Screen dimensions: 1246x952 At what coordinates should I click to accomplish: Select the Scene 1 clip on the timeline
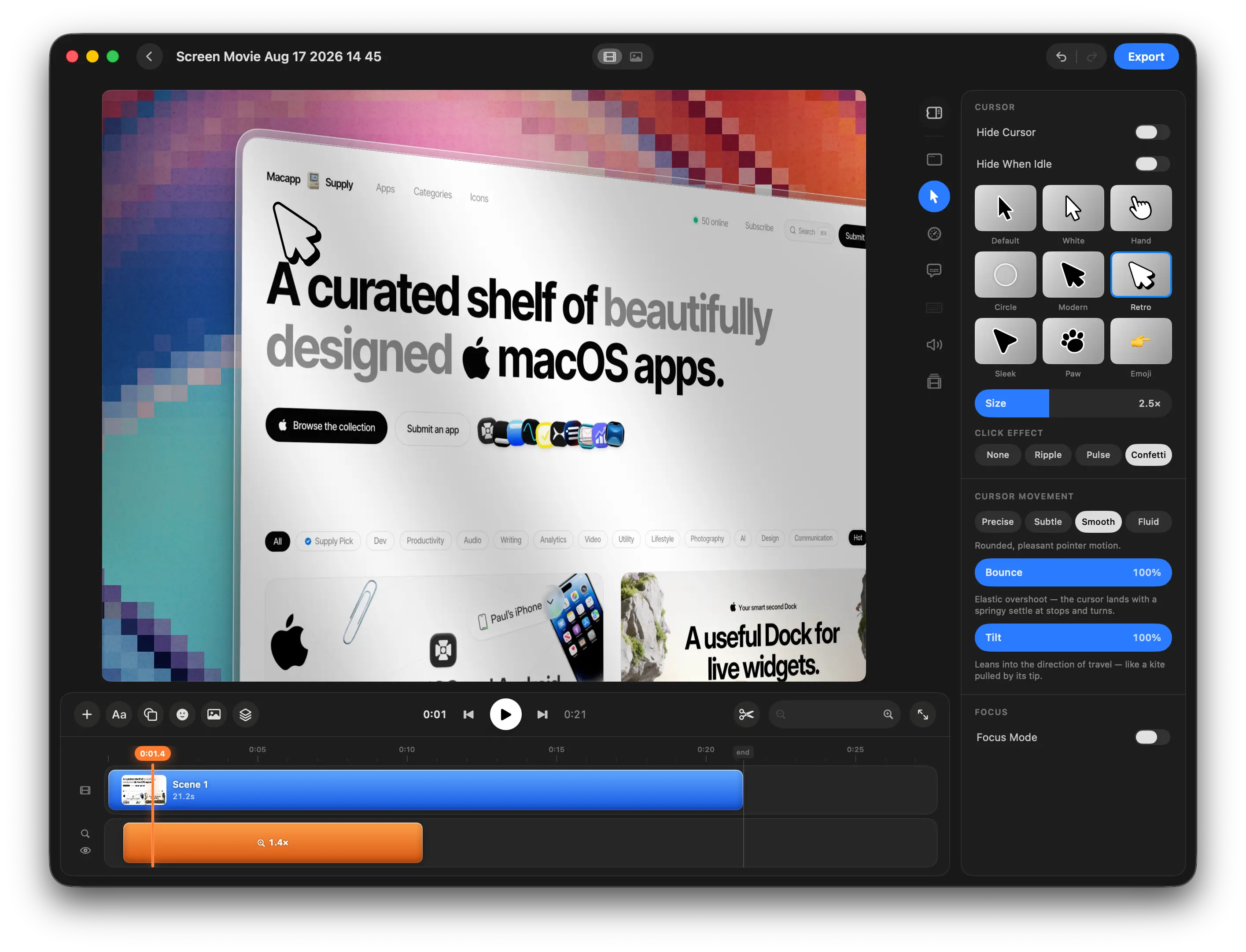point(425,790)
